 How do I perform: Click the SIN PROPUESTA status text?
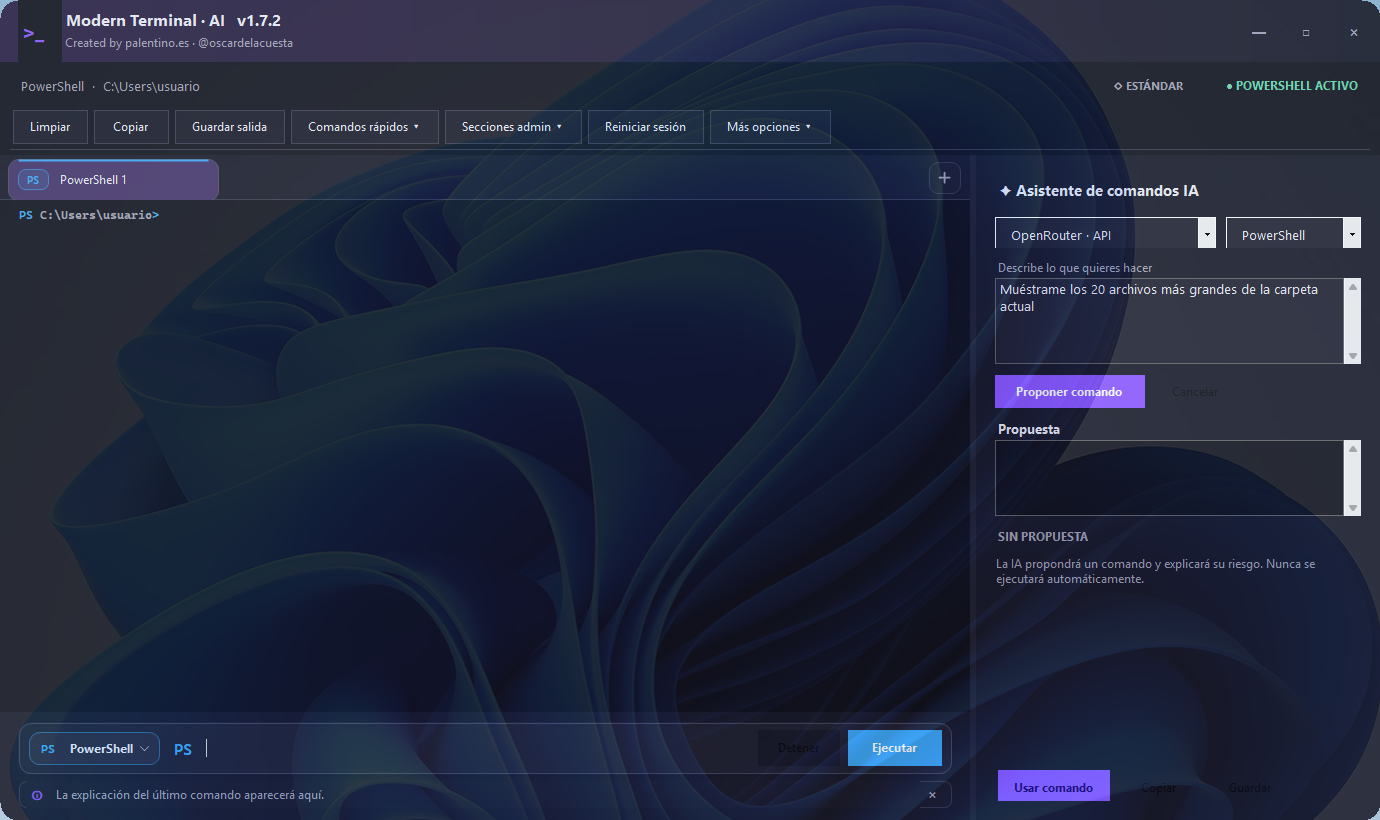pyautogui.click(x=1043, y=537)
